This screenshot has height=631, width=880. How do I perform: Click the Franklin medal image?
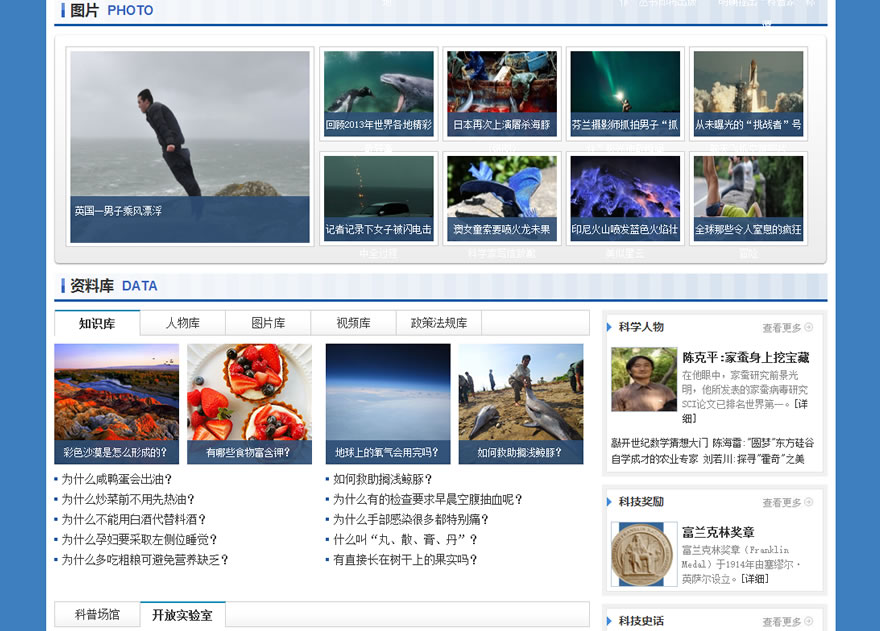644,554
